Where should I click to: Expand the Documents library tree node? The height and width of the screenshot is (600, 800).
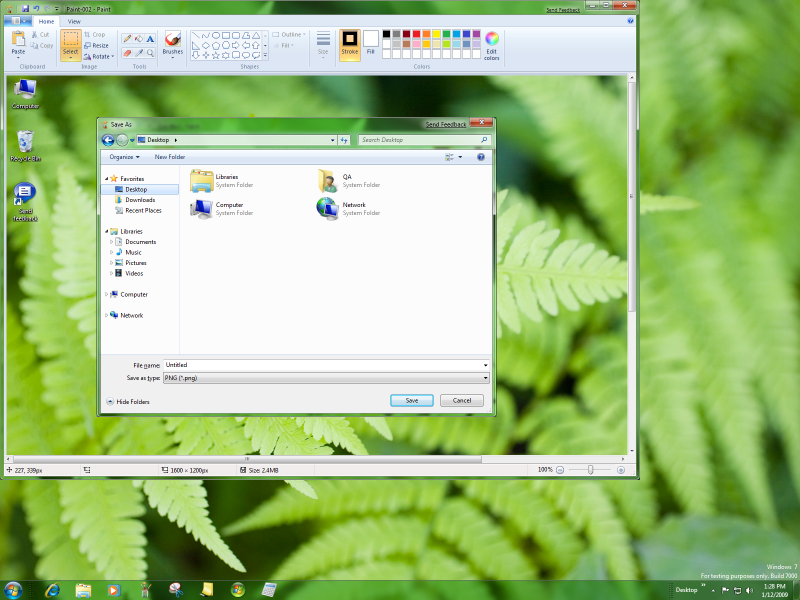click(112, 242)
